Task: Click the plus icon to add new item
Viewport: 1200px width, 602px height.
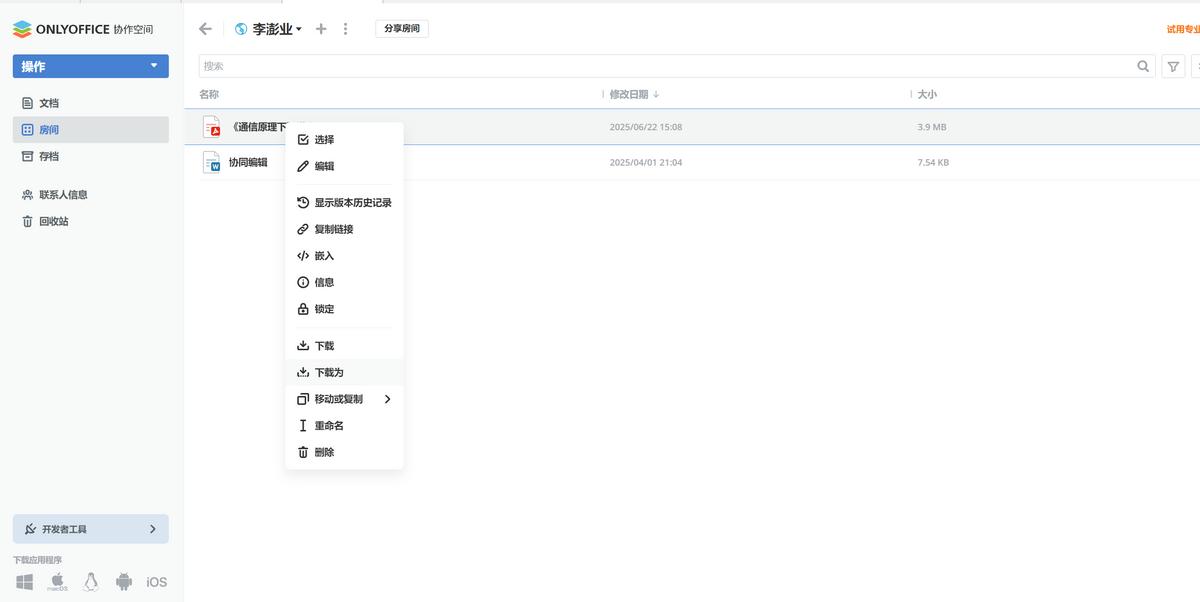Action: (x=321, y=29)
